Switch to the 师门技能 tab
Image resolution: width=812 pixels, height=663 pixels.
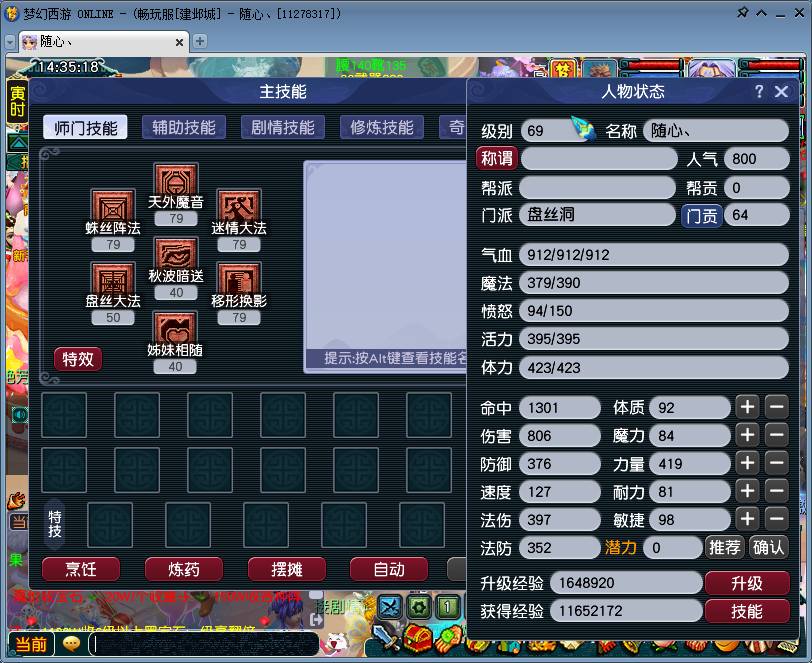(x=85, y=127)
